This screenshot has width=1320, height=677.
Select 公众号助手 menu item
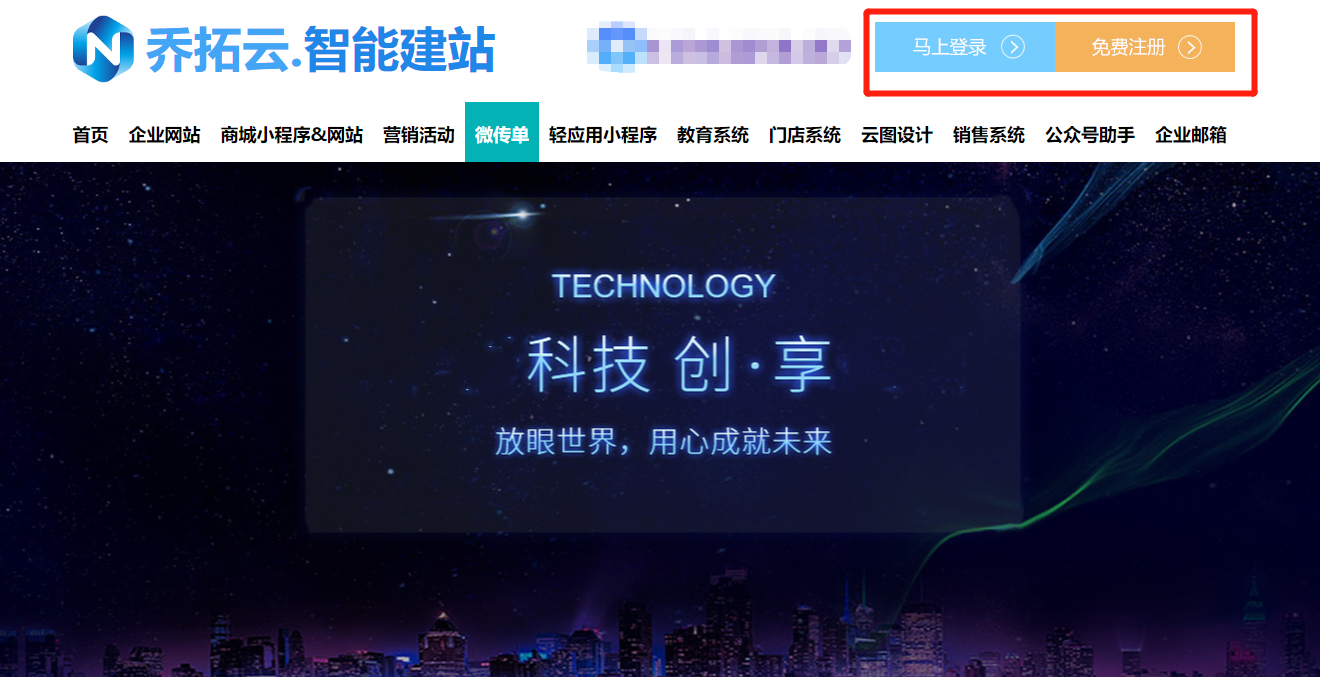1090,135
